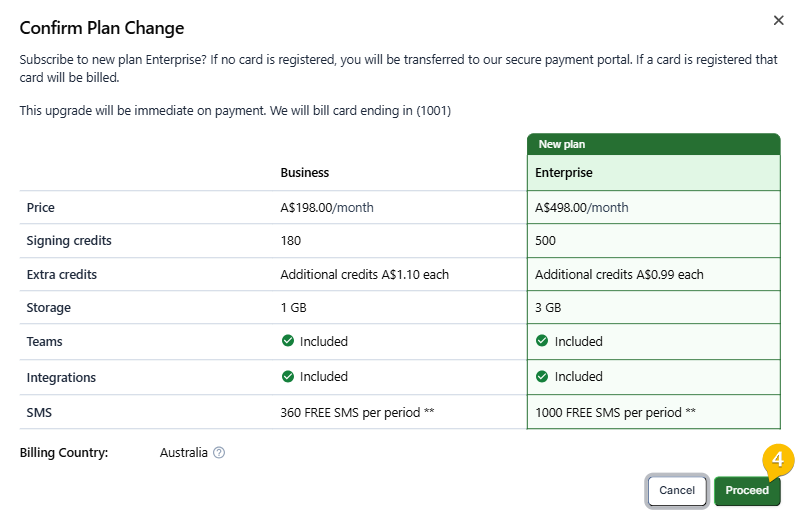Click the Signing credits row label
This screenshot has width=798, height=522.
point(69,241)
